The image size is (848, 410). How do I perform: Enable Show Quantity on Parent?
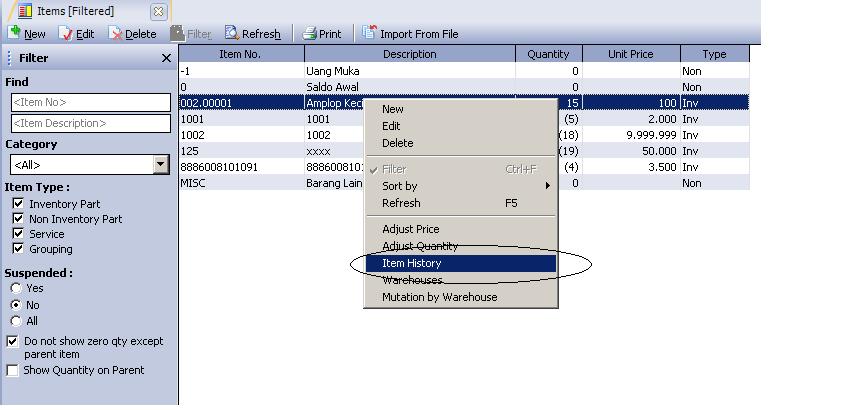coord(12,370)
